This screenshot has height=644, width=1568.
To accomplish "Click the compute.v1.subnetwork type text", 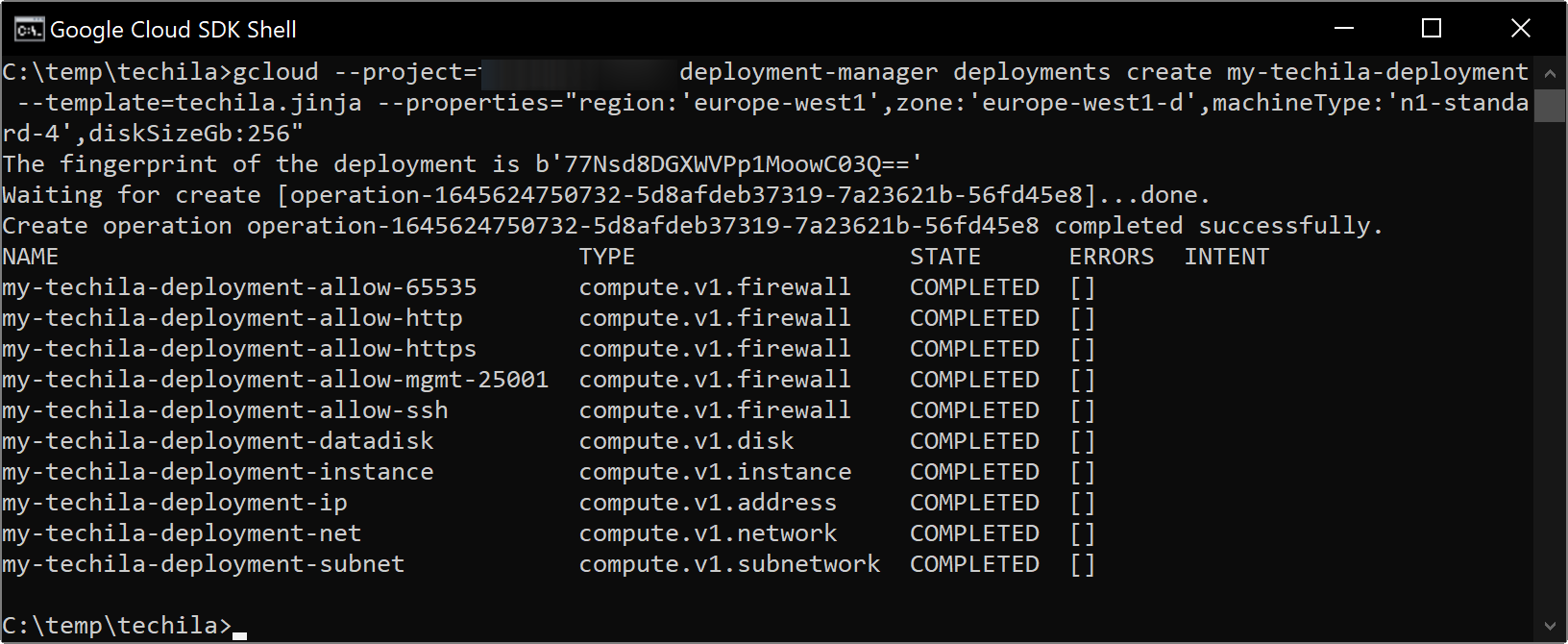I will tap(729, 564).
